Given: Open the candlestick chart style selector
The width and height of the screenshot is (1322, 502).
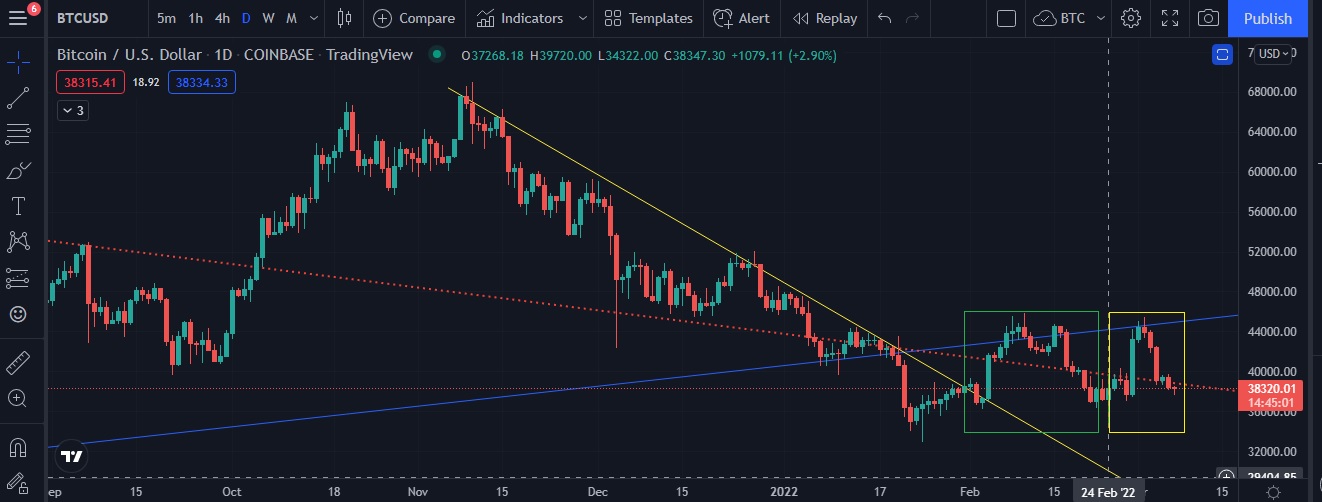Looking at the screenshot, I should coord(345,18).
